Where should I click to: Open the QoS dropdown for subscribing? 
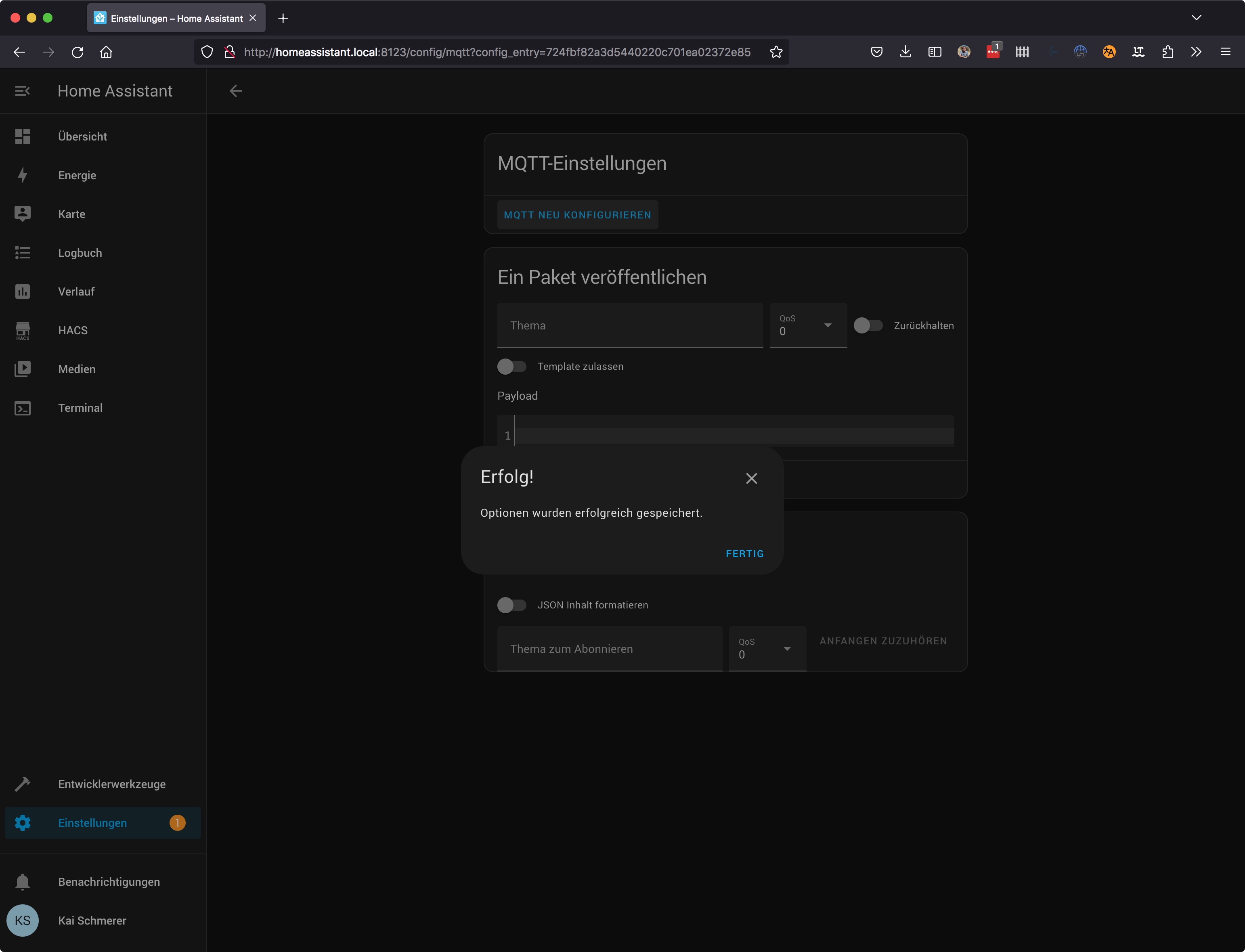pos(767,649)
